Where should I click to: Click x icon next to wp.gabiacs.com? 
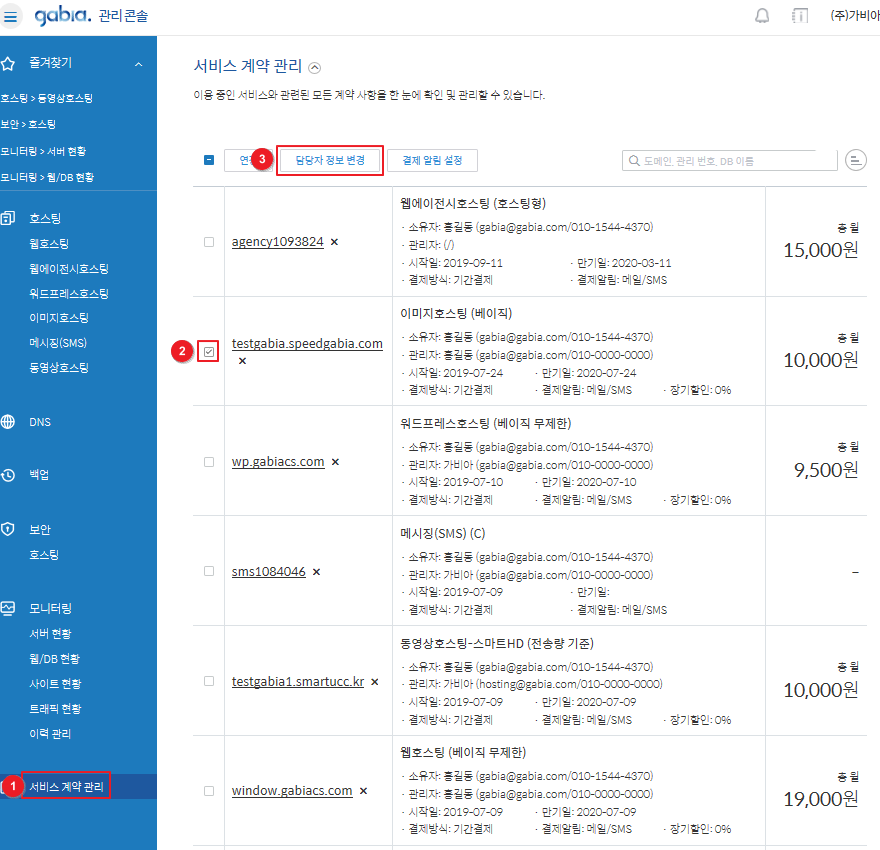[335, 462]
